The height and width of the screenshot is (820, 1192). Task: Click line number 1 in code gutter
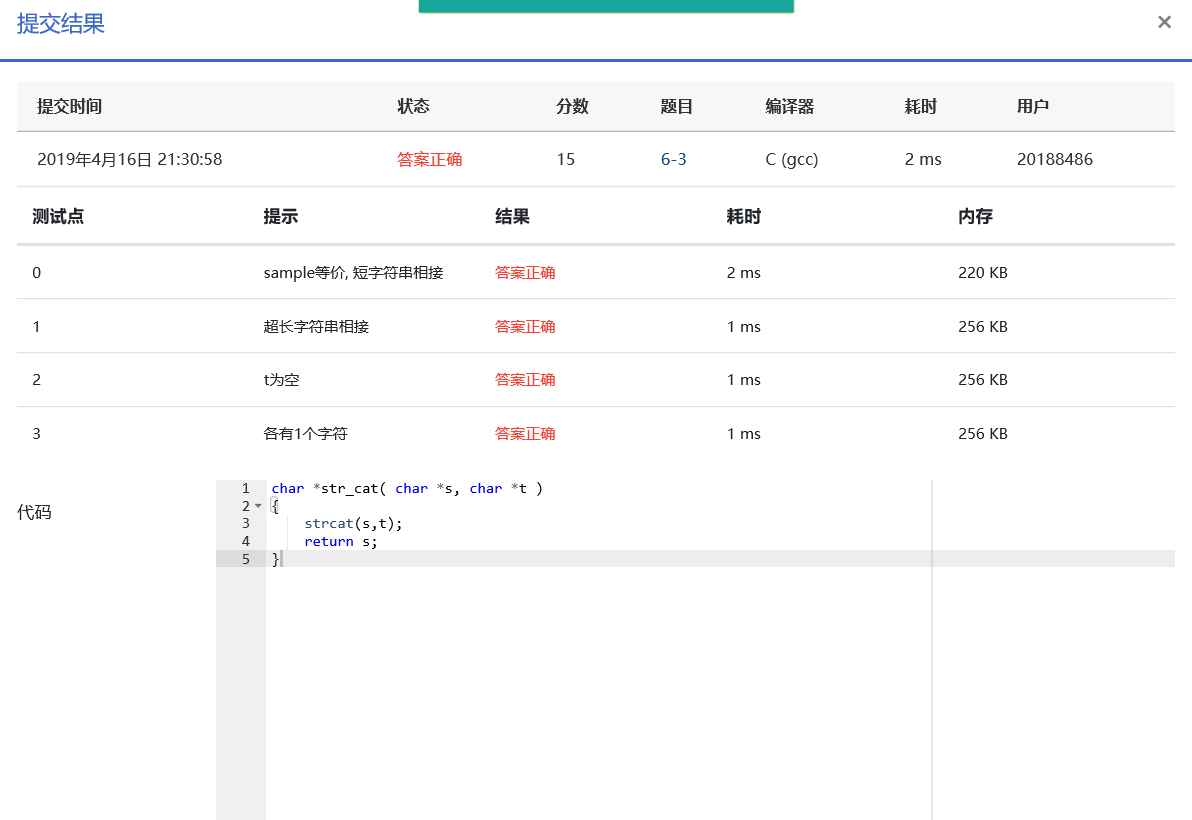(245, 488)
